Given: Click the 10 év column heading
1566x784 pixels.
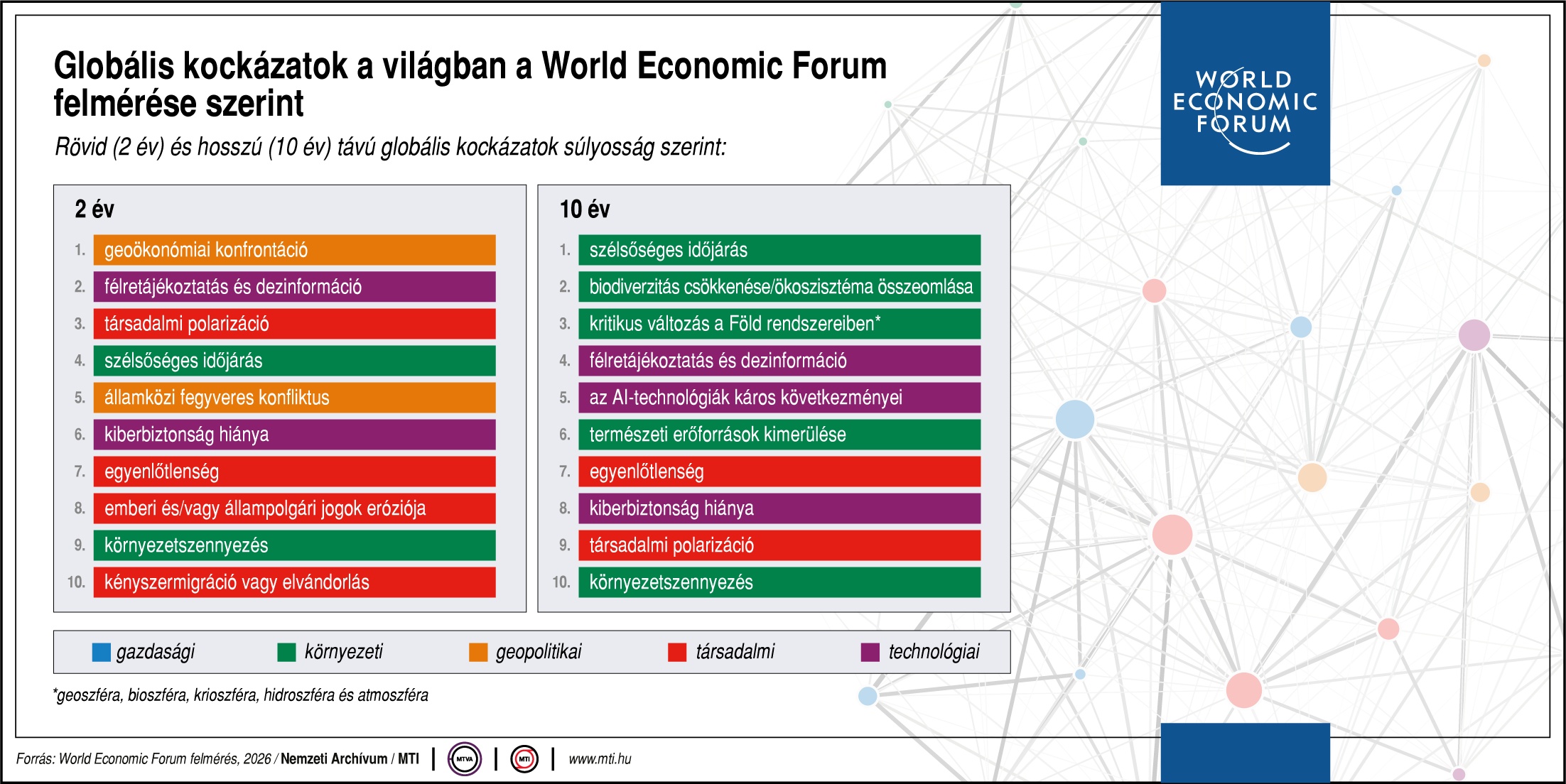Looking at the screenshot, I should [x=584, y=209].
